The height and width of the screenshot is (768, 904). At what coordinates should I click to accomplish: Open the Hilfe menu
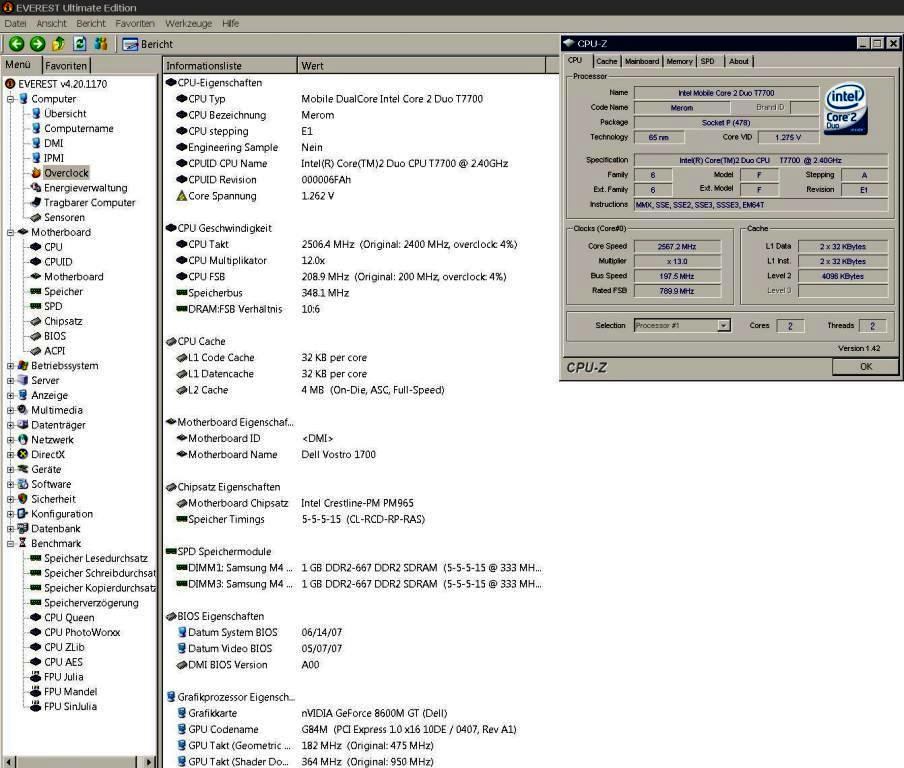pyautogui.click(x=231, y=24)
